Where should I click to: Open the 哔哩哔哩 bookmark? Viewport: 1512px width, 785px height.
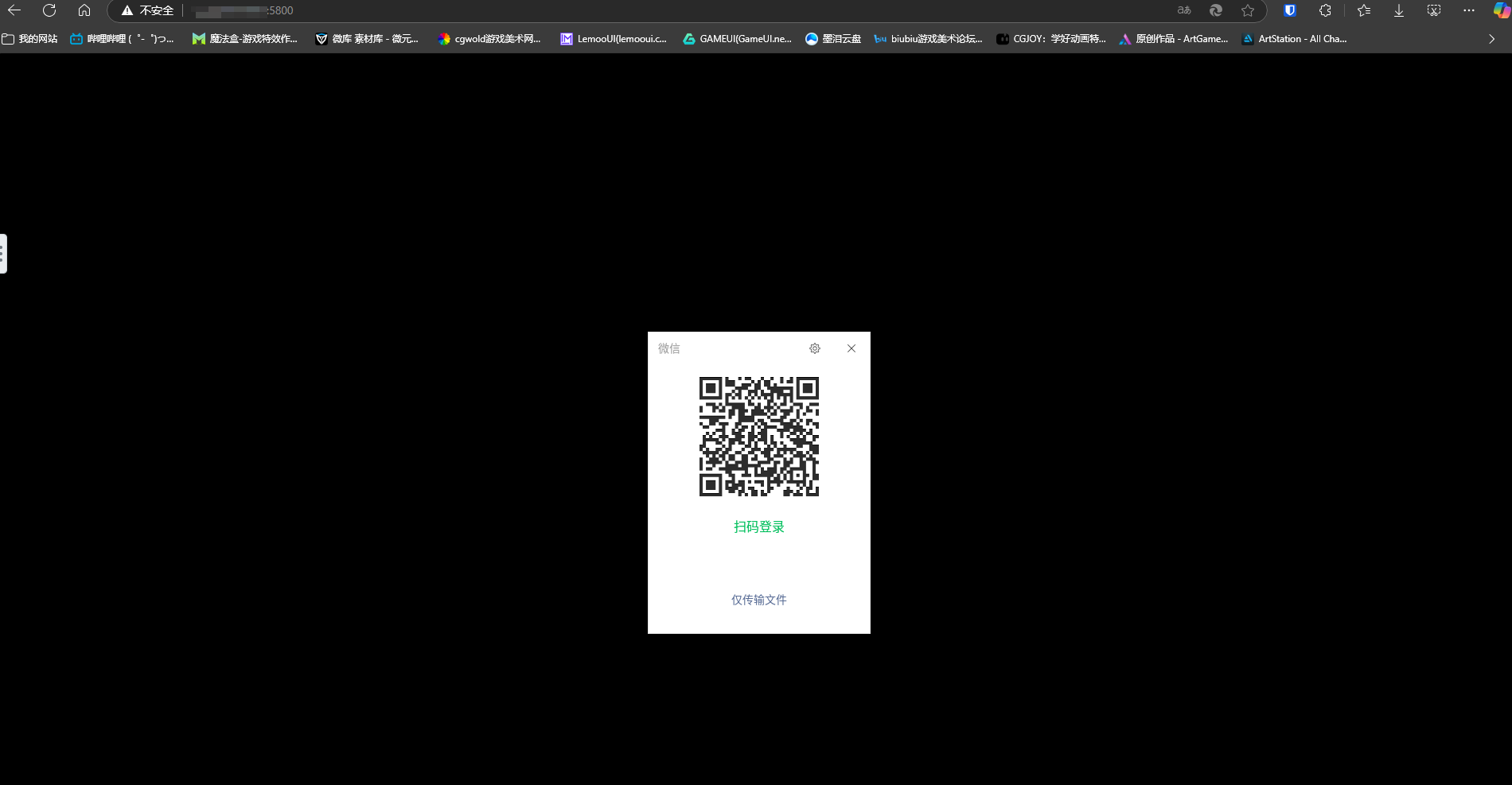coord(122,39)
